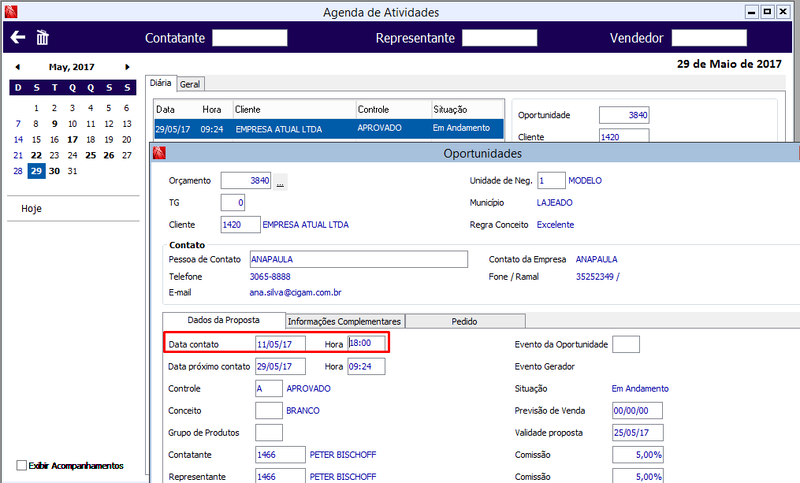Click the Data próximo contato field 29/05/17
Viewport: 800px width, 483px height.
tap(281, 366)
